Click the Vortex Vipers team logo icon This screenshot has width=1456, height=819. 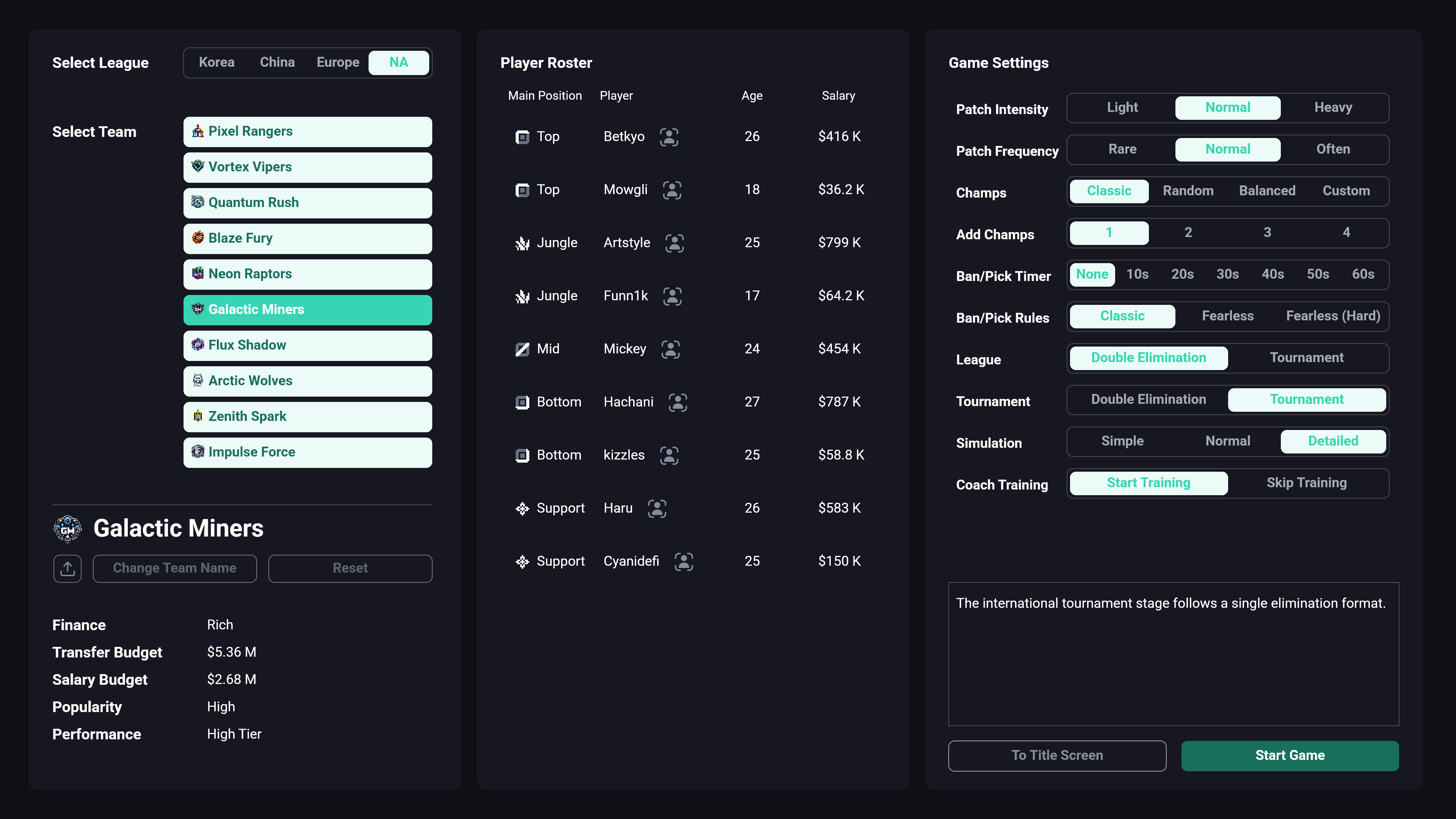(197, 167)
